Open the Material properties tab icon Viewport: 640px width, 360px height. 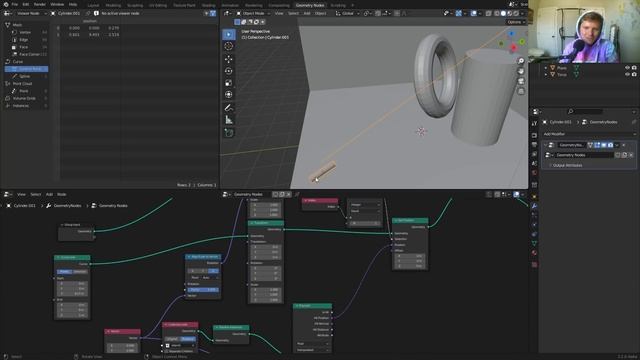coord(534,253)
